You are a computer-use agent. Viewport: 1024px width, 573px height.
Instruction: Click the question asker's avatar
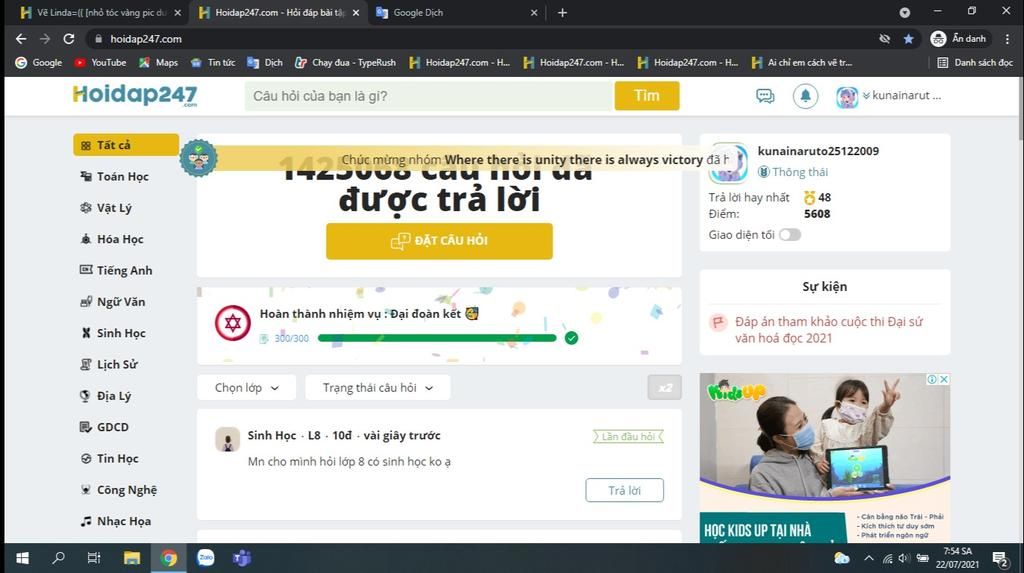[227, 440]
